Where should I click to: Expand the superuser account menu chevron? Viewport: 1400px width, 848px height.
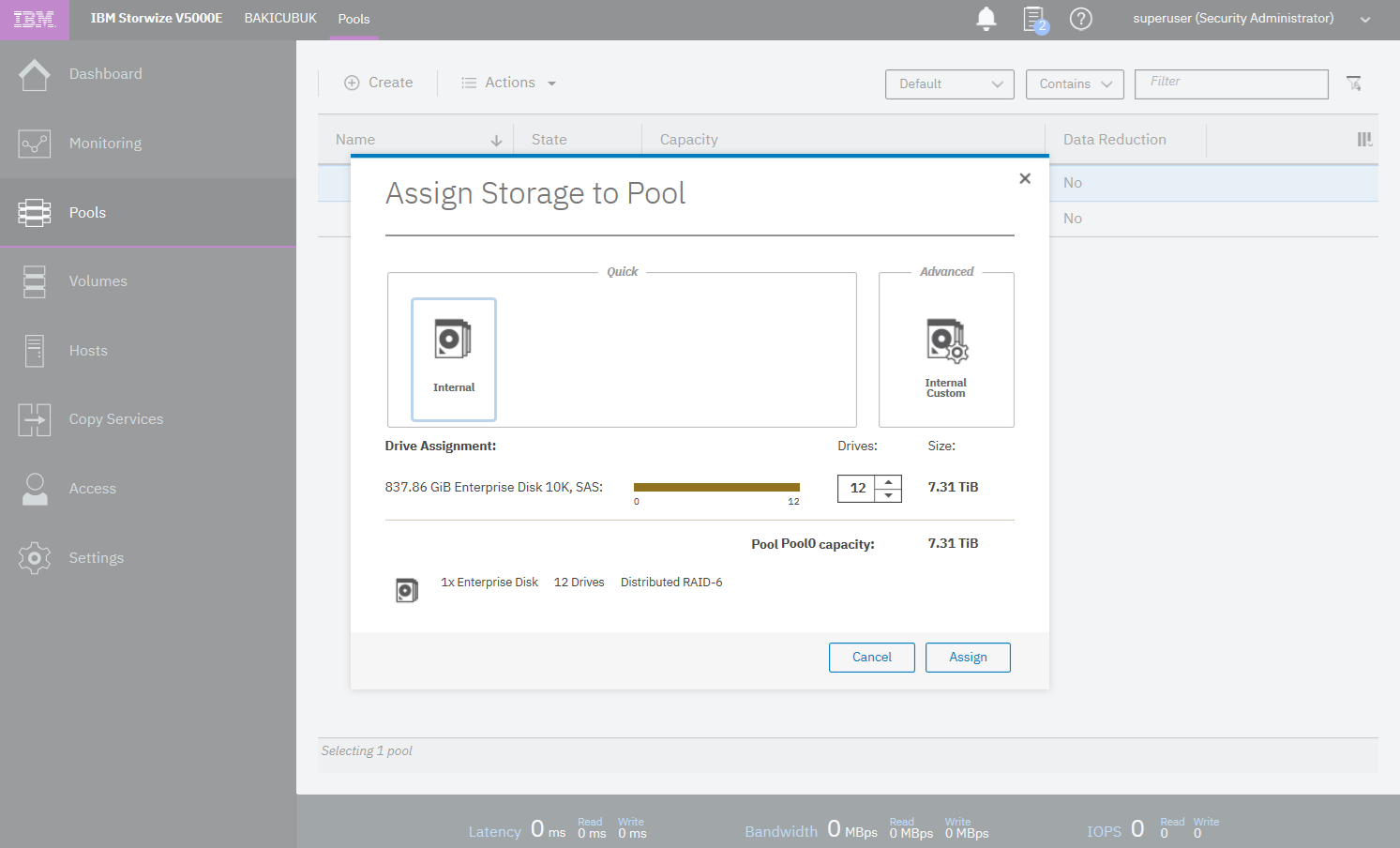coord(1365,20)
